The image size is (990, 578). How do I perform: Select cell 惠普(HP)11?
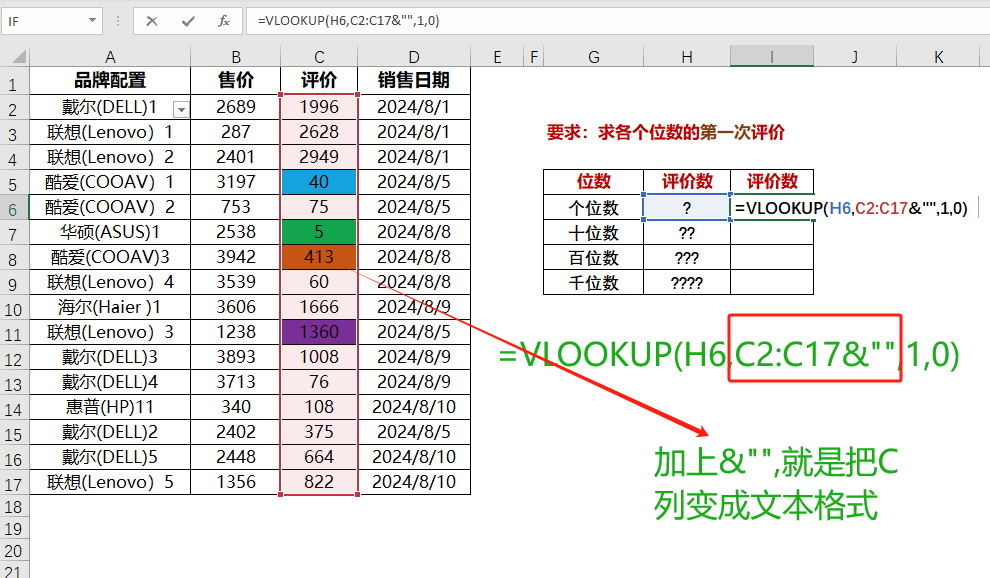pyautogui.click(x=110, y=407)
